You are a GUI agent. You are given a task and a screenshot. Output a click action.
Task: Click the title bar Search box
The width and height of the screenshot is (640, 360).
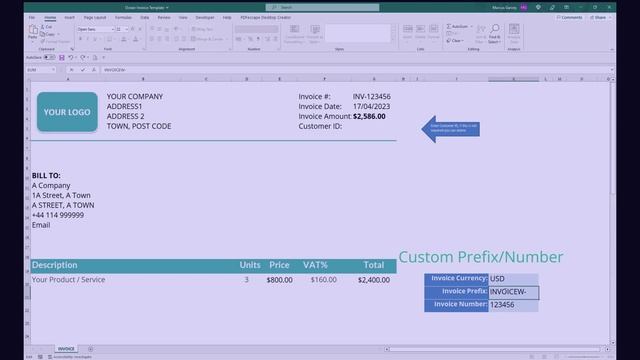(322, 7)
